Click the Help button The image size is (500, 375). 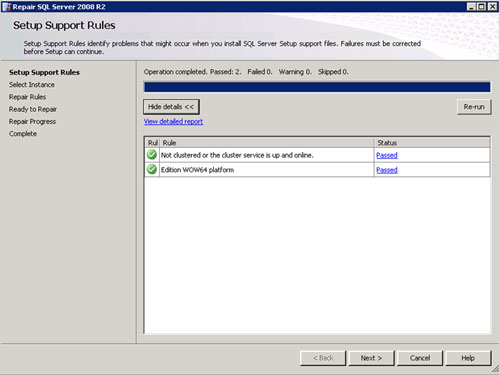tap(468, 358)
